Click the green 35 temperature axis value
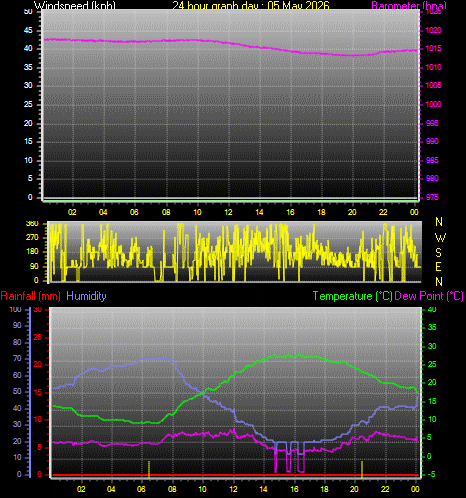The width and height of the screenshot is (466, 498). (432, 327)
